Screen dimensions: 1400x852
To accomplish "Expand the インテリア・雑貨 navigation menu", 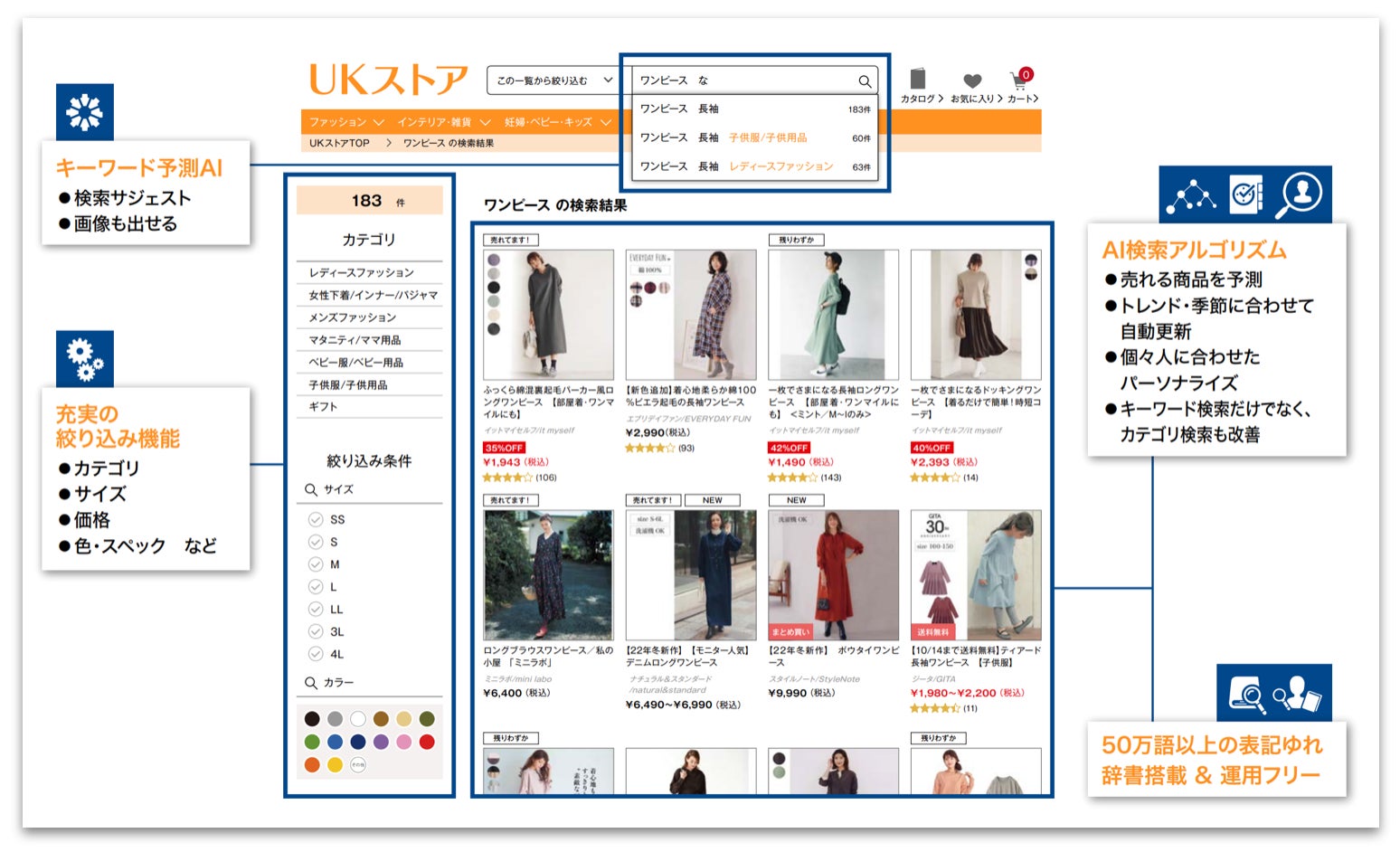I will click(x=443, y=122).
